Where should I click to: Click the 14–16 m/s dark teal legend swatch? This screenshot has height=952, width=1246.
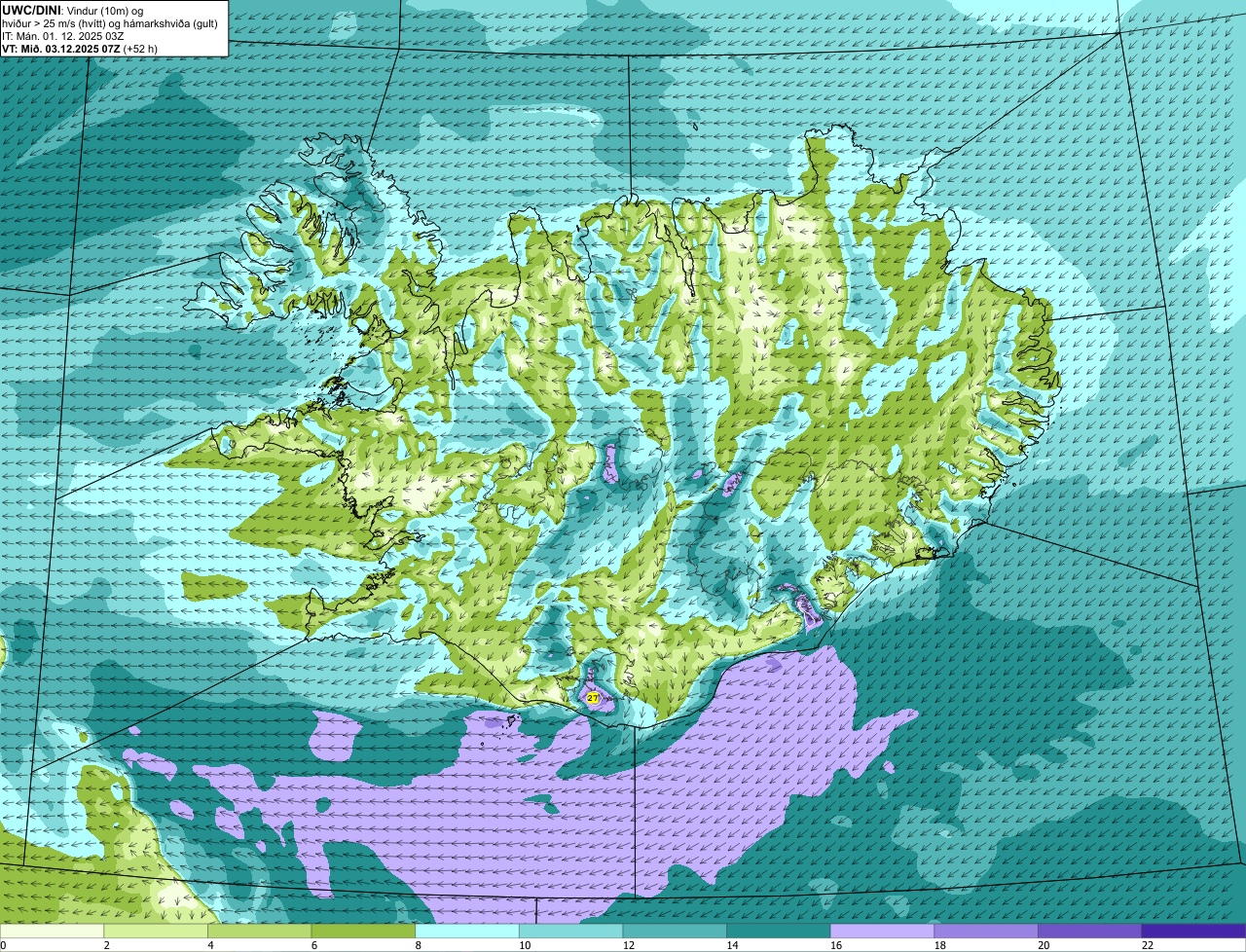point(779,931)
